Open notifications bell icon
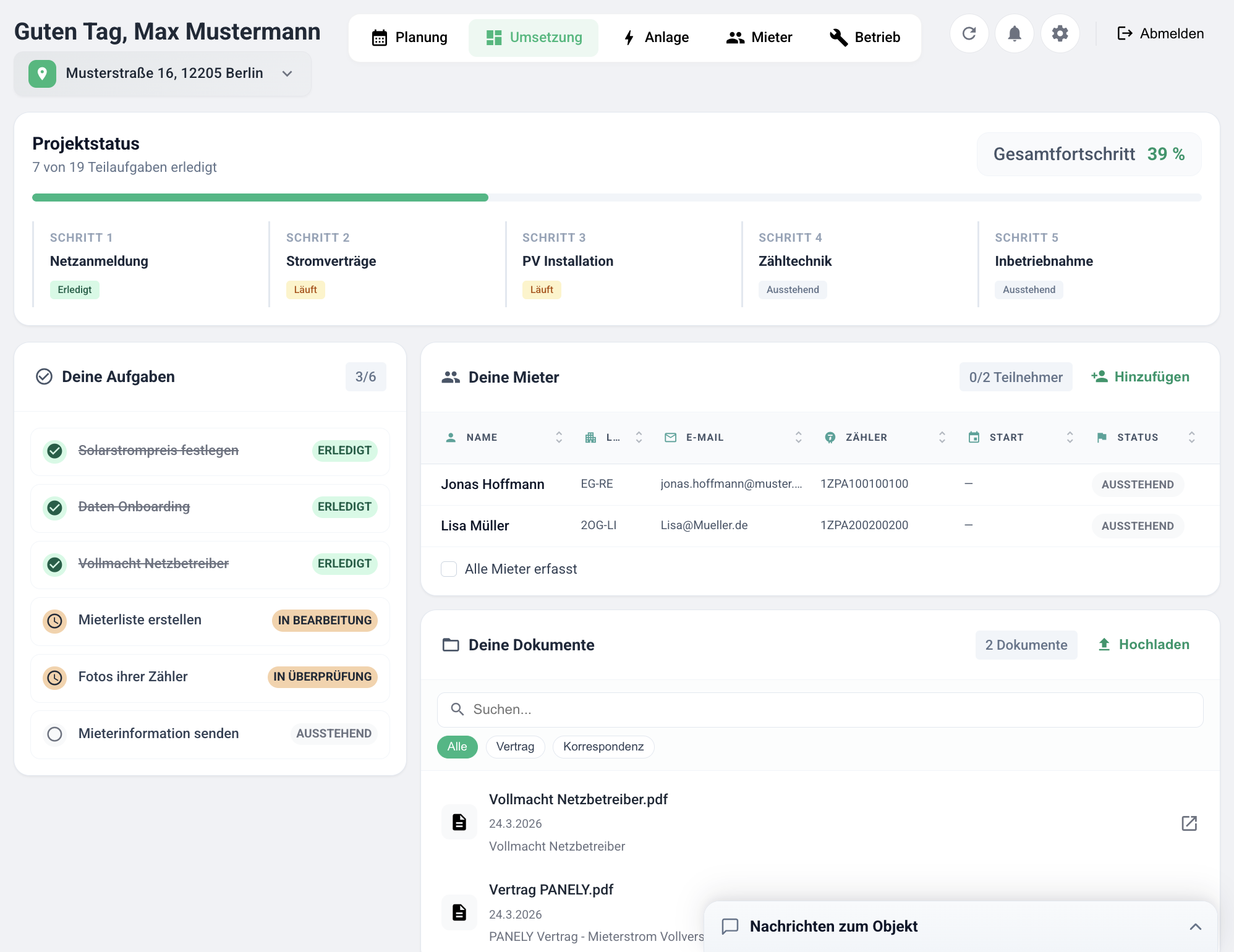The height and width of the screenshot is (952, 1234). [1015, 33]
